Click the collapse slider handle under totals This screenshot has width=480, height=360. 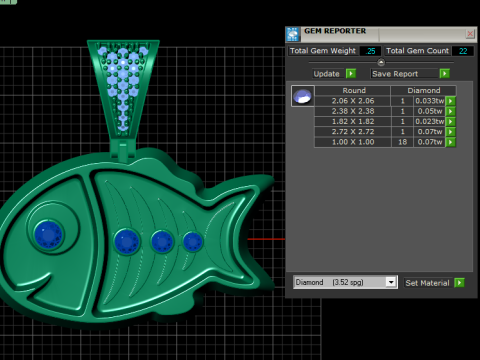coord(381,62)
